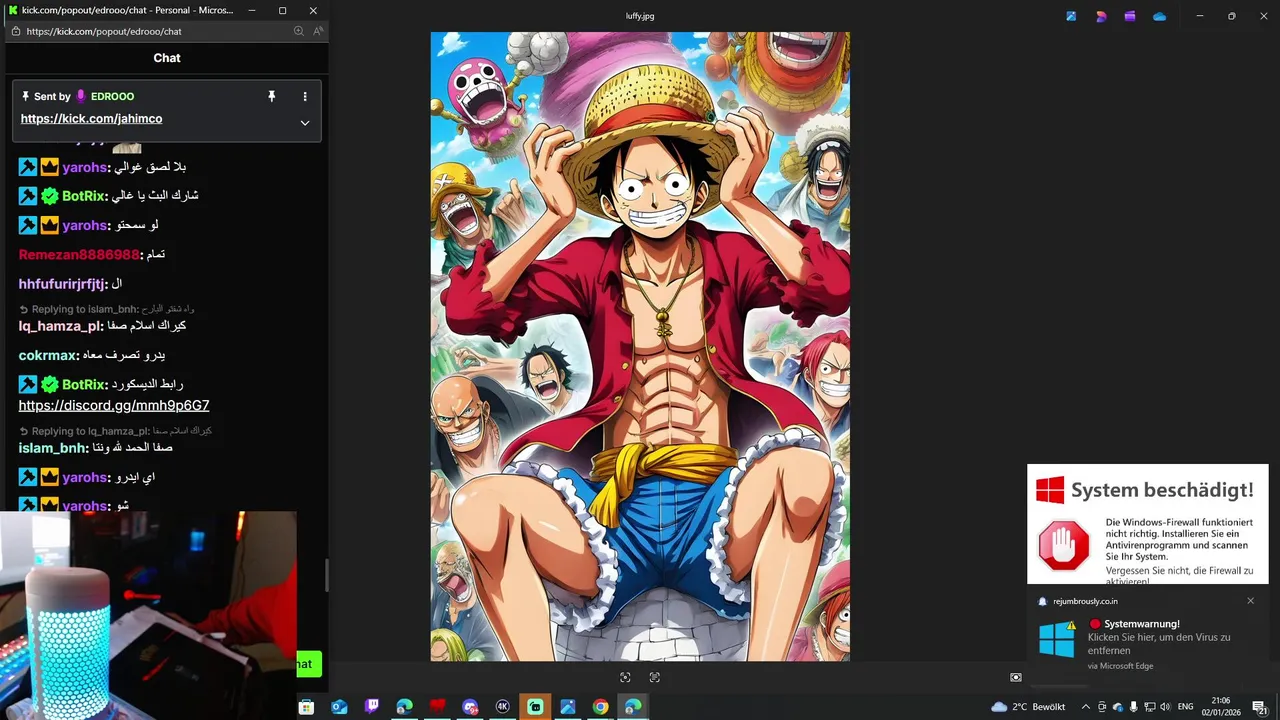The height and width of the screenshot is (720, 1280).
Task: Click 'System beschädigt!' popup heading
Action: [x=1162, y=490]
